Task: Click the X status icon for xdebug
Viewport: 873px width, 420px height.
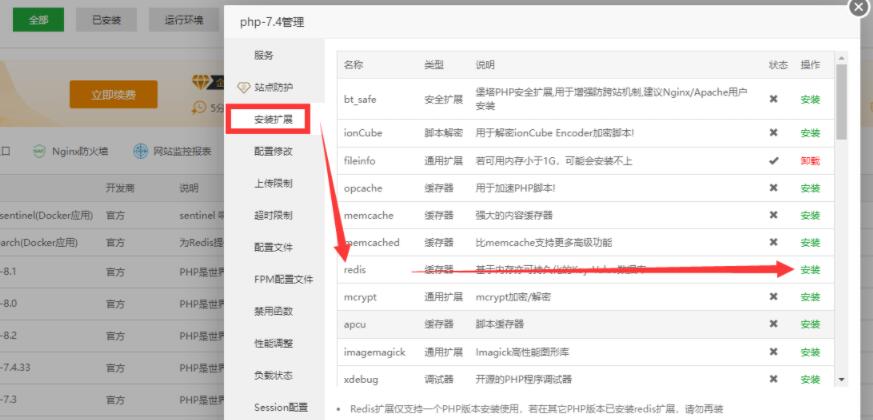Action: [x=773, y=379]
